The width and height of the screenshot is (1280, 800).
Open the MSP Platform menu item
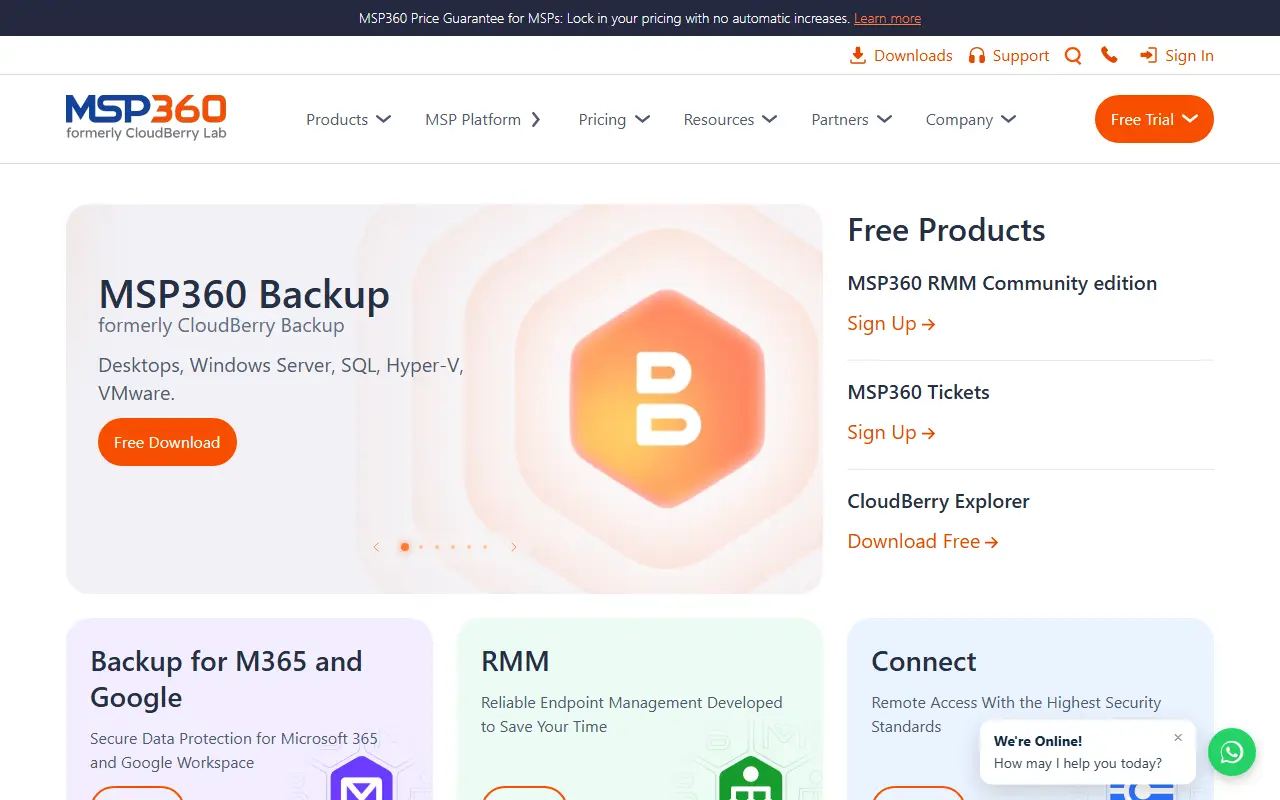tap(483, 119)
